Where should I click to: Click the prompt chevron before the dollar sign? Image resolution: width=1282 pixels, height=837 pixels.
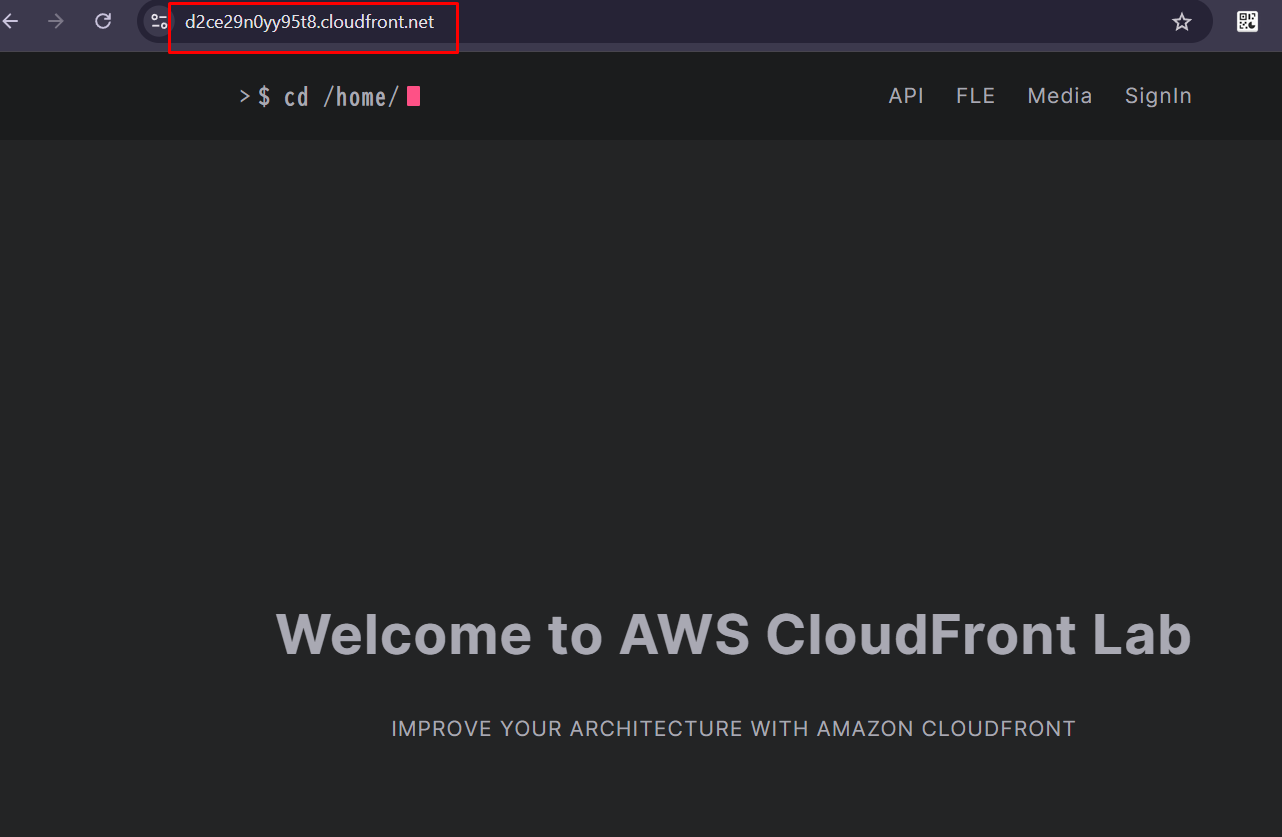(x=244, y=96)
